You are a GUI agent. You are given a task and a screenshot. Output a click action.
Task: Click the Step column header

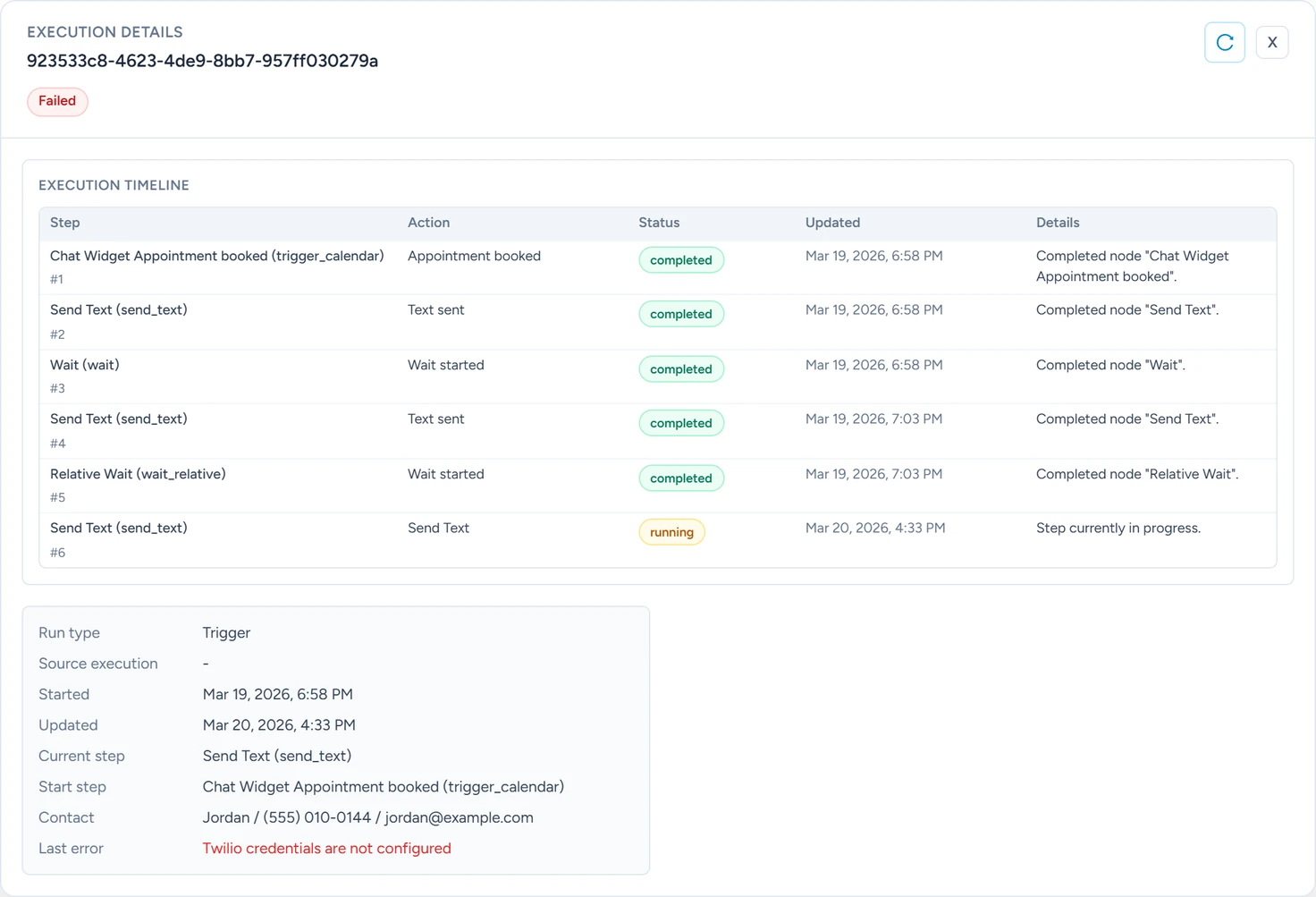[65, 223]
